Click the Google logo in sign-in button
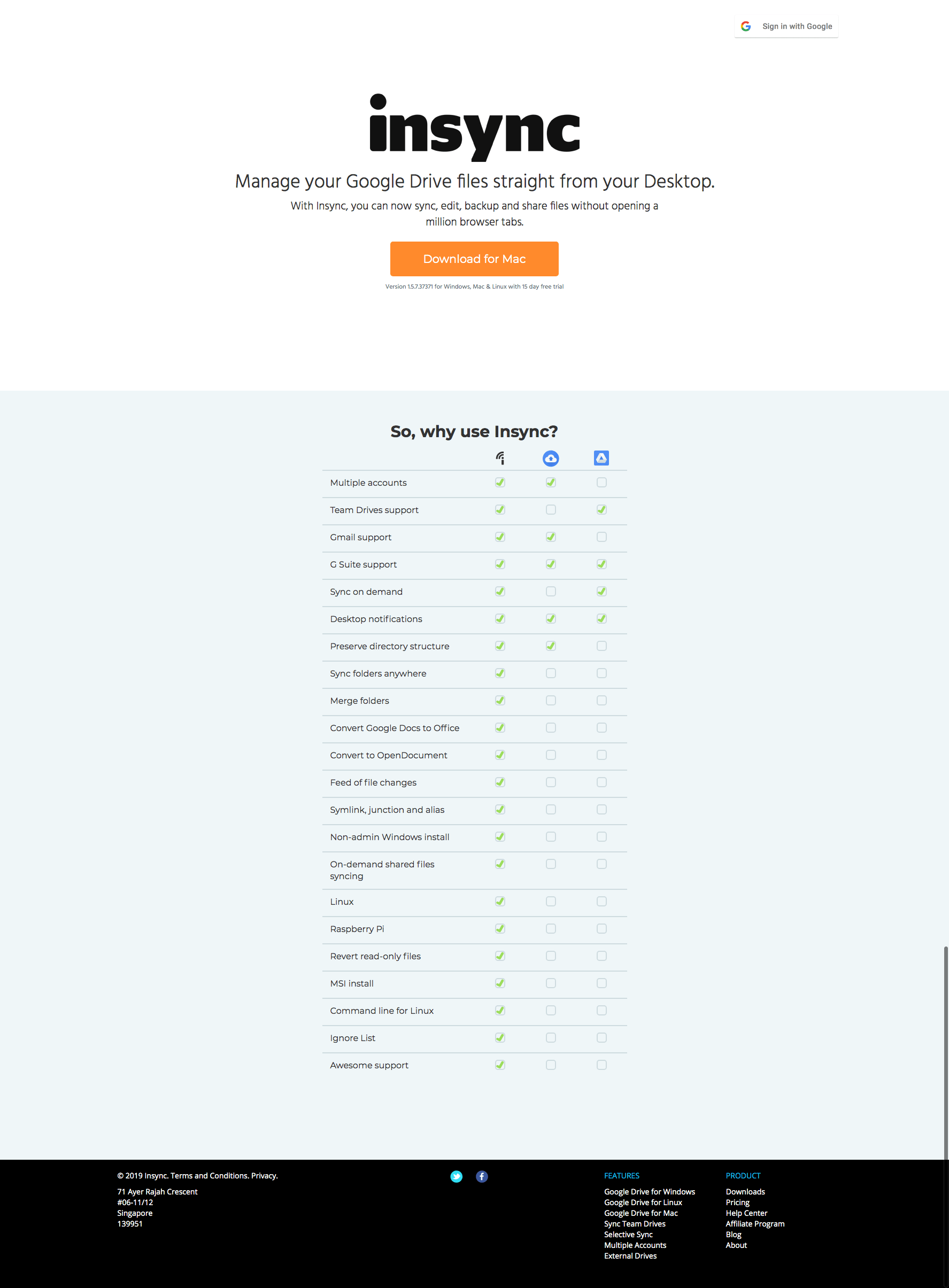This screenshot has height=1288, width=949. click(x=746, y=26)
